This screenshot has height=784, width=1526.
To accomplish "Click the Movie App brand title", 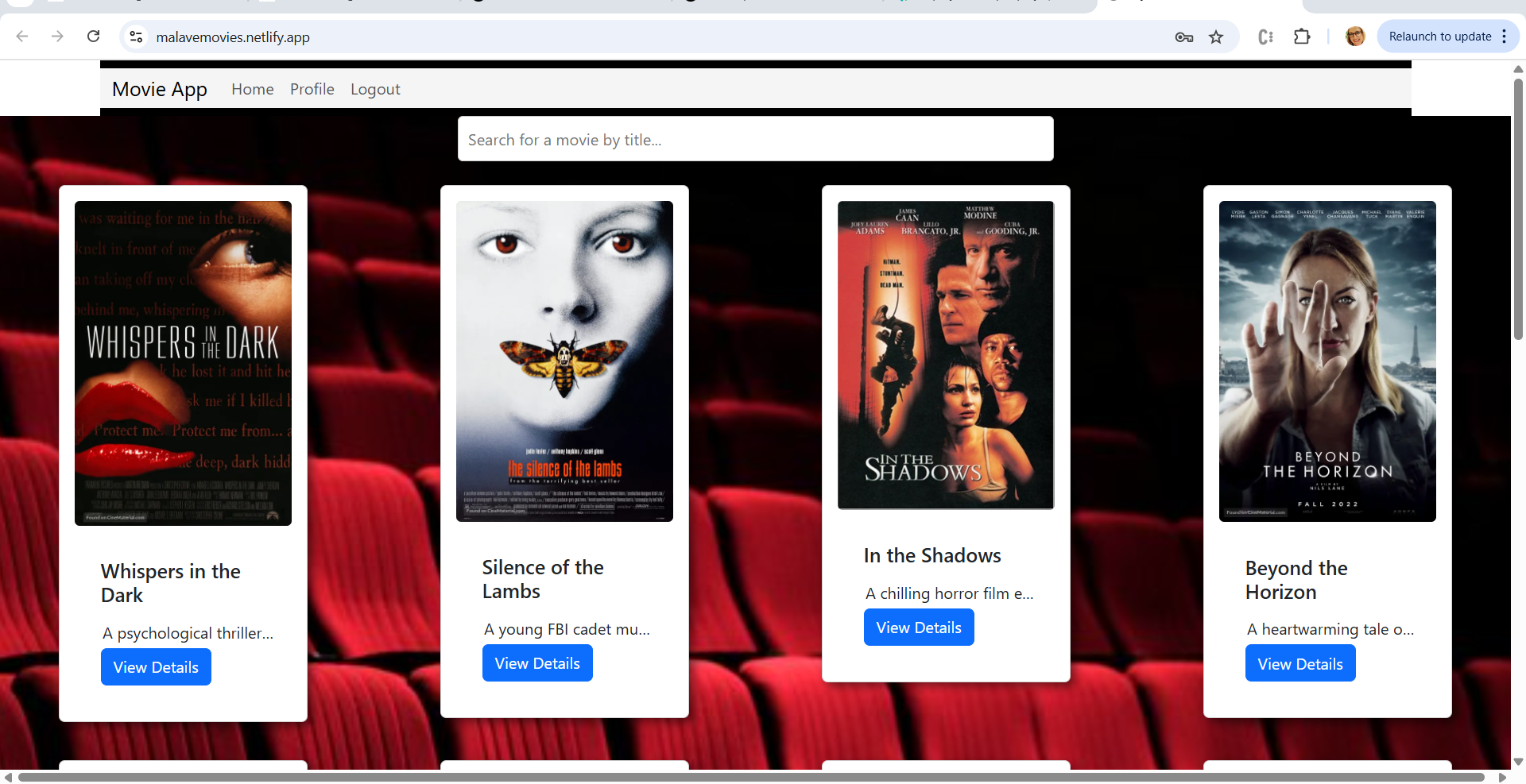I will [x=160, y=89].
